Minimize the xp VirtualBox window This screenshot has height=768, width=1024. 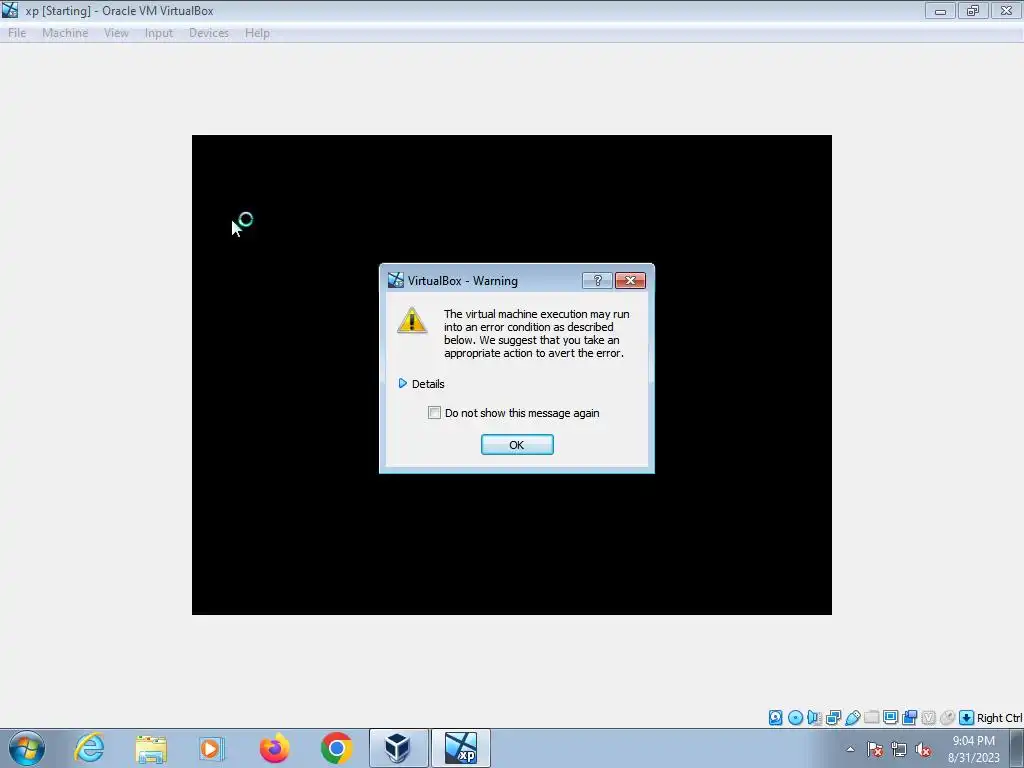[x=940, y=10]
